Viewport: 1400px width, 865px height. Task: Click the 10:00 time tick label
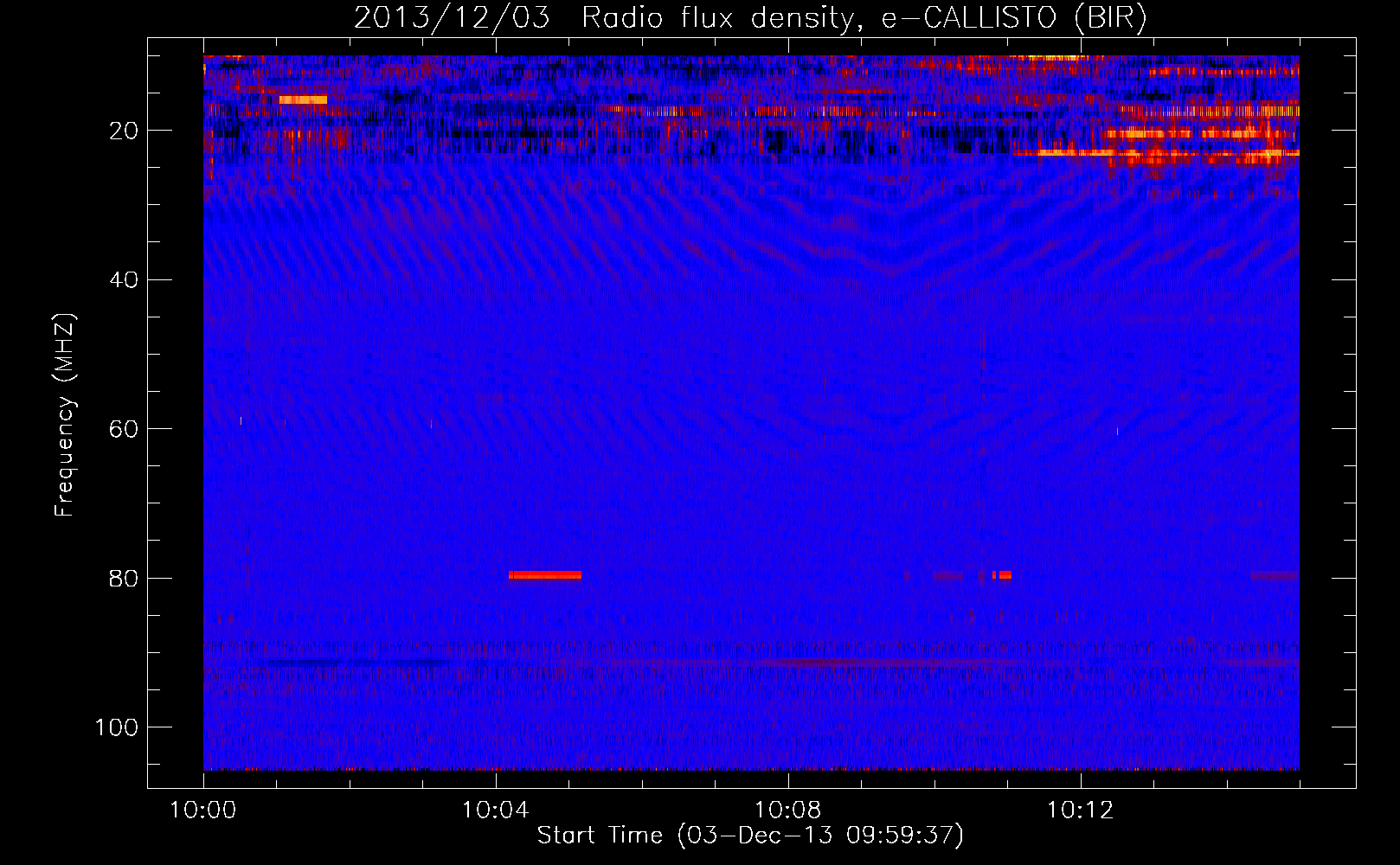click(x=203, y=811)
